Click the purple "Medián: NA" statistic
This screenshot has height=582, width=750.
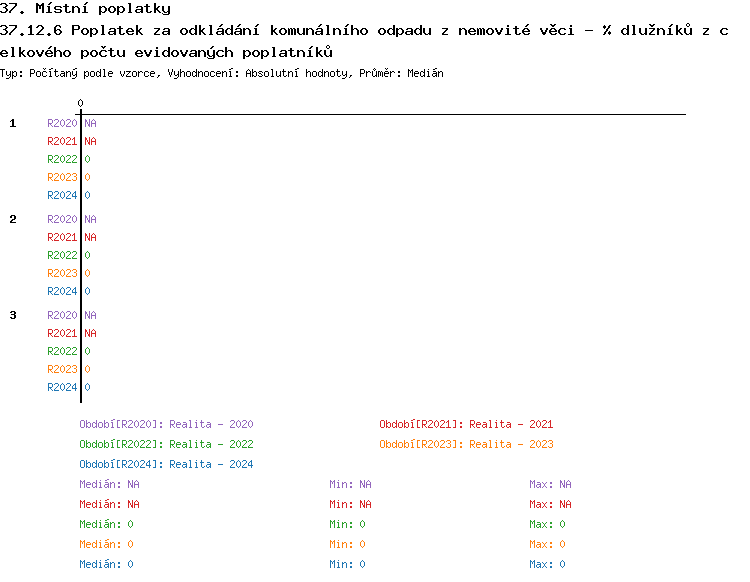click(x=109, y=484)
